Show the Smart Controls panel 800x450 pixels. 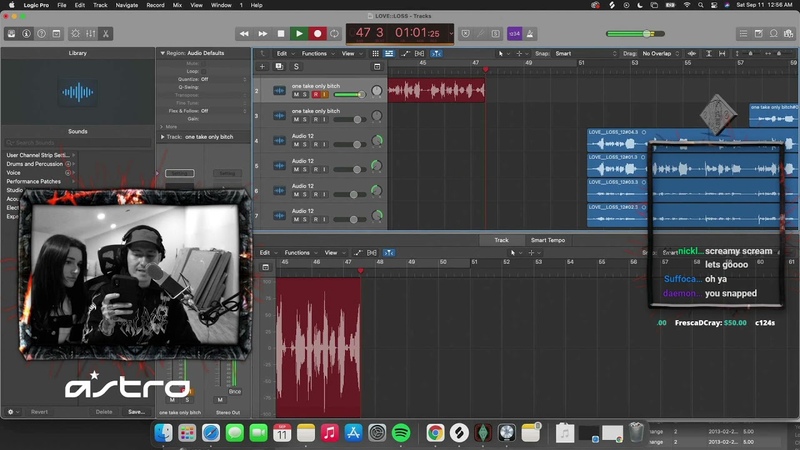coord(76,34)
